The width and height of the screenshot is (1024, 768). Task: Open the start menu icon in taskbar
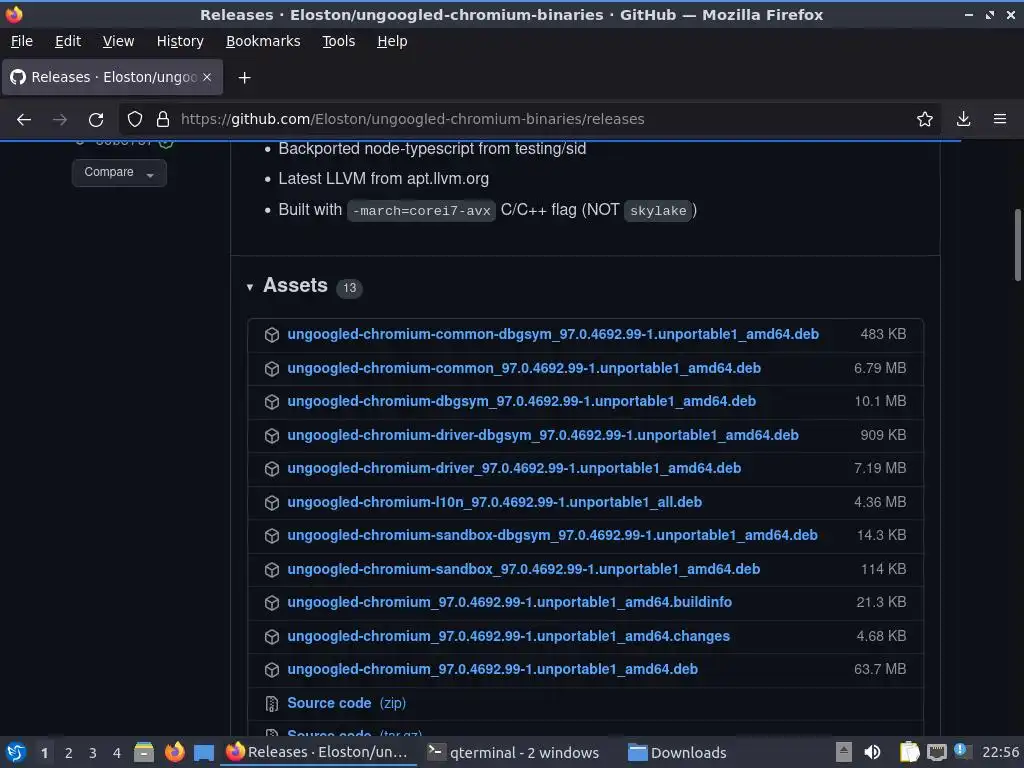point(16,752)
